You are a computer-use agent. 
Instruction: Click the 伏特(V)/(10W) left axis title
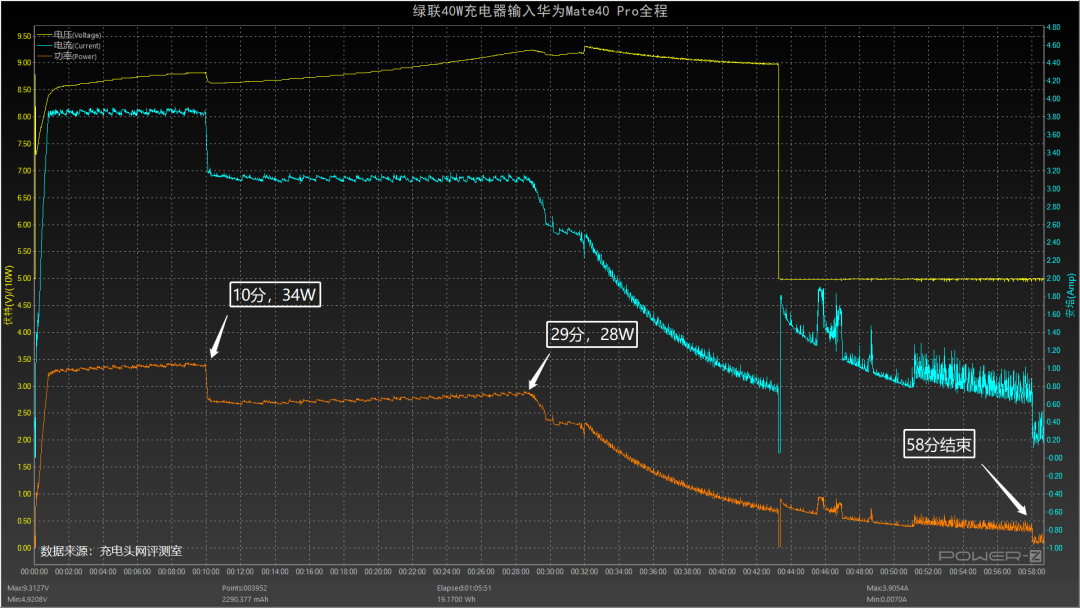pos(8,295)
